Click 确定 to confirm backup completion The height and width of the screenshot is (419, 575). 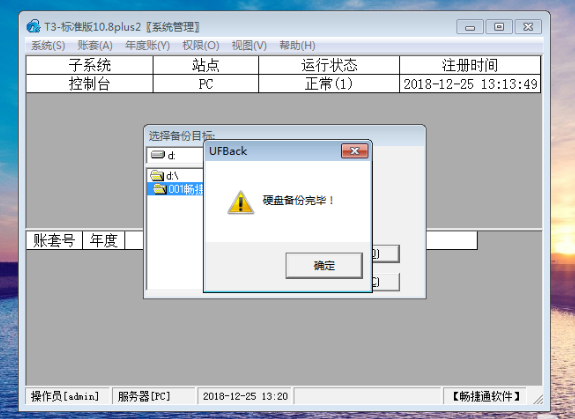pos(324,265)
